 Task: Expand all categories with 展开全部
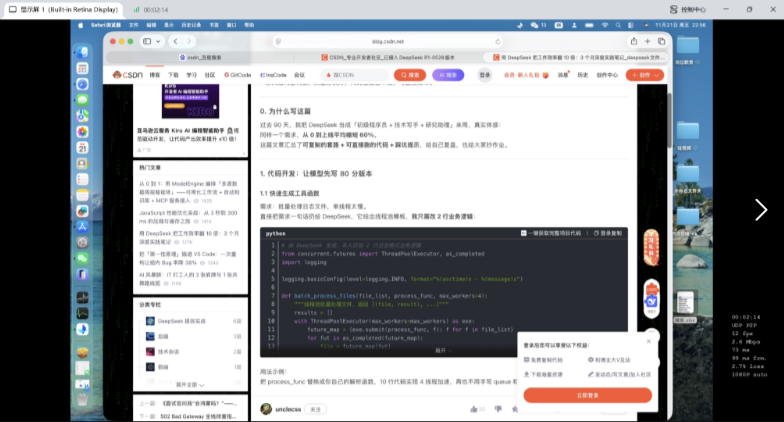tap(190, 385)
